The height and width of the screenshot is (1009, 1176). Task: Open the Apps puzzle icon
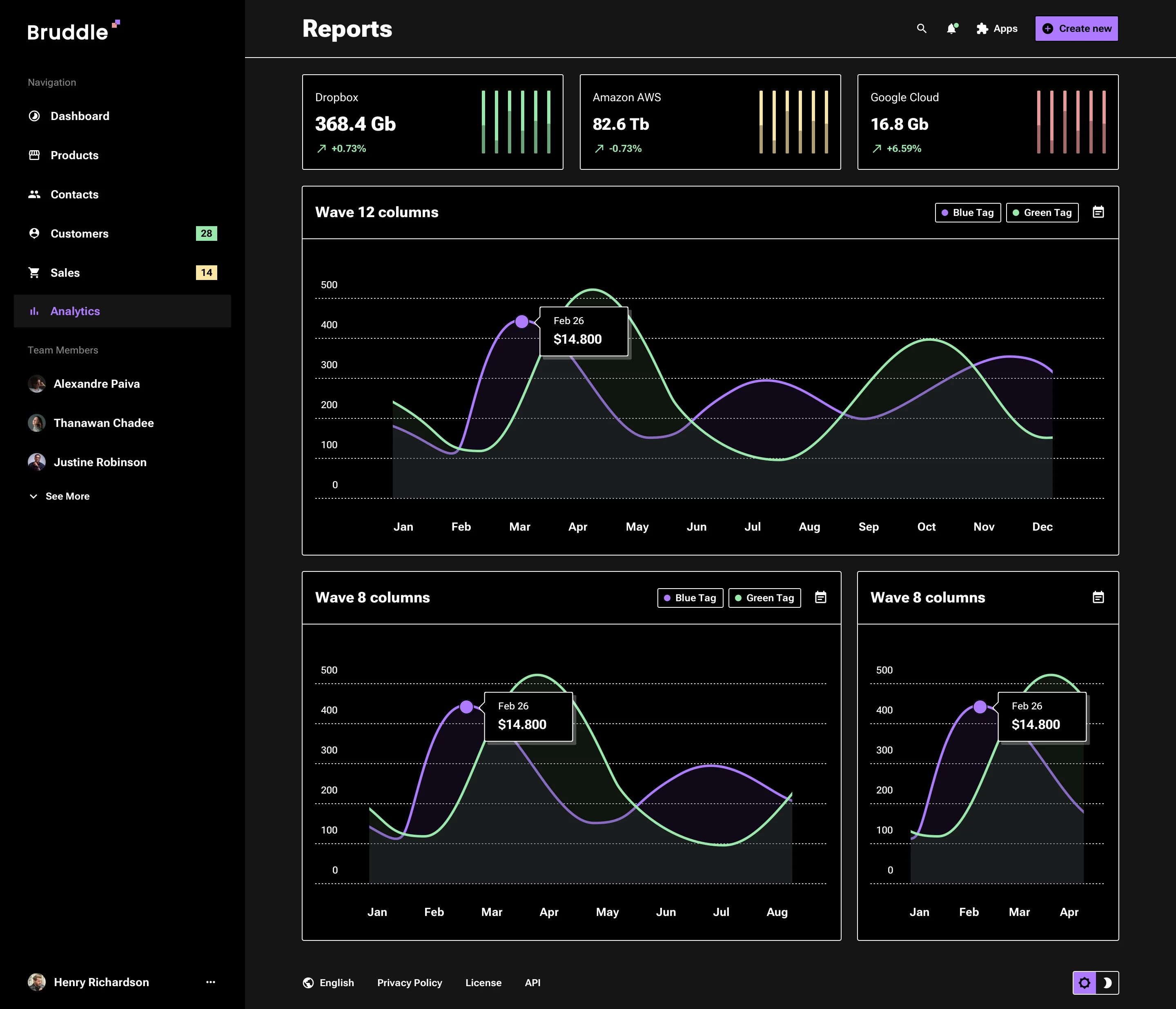point(982,29)
